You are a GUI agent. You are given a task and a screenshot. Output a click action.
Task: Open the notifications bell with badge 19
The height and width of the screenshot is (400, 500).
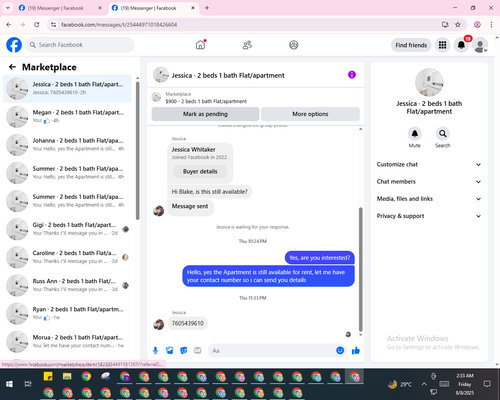(x=461, y=45)
